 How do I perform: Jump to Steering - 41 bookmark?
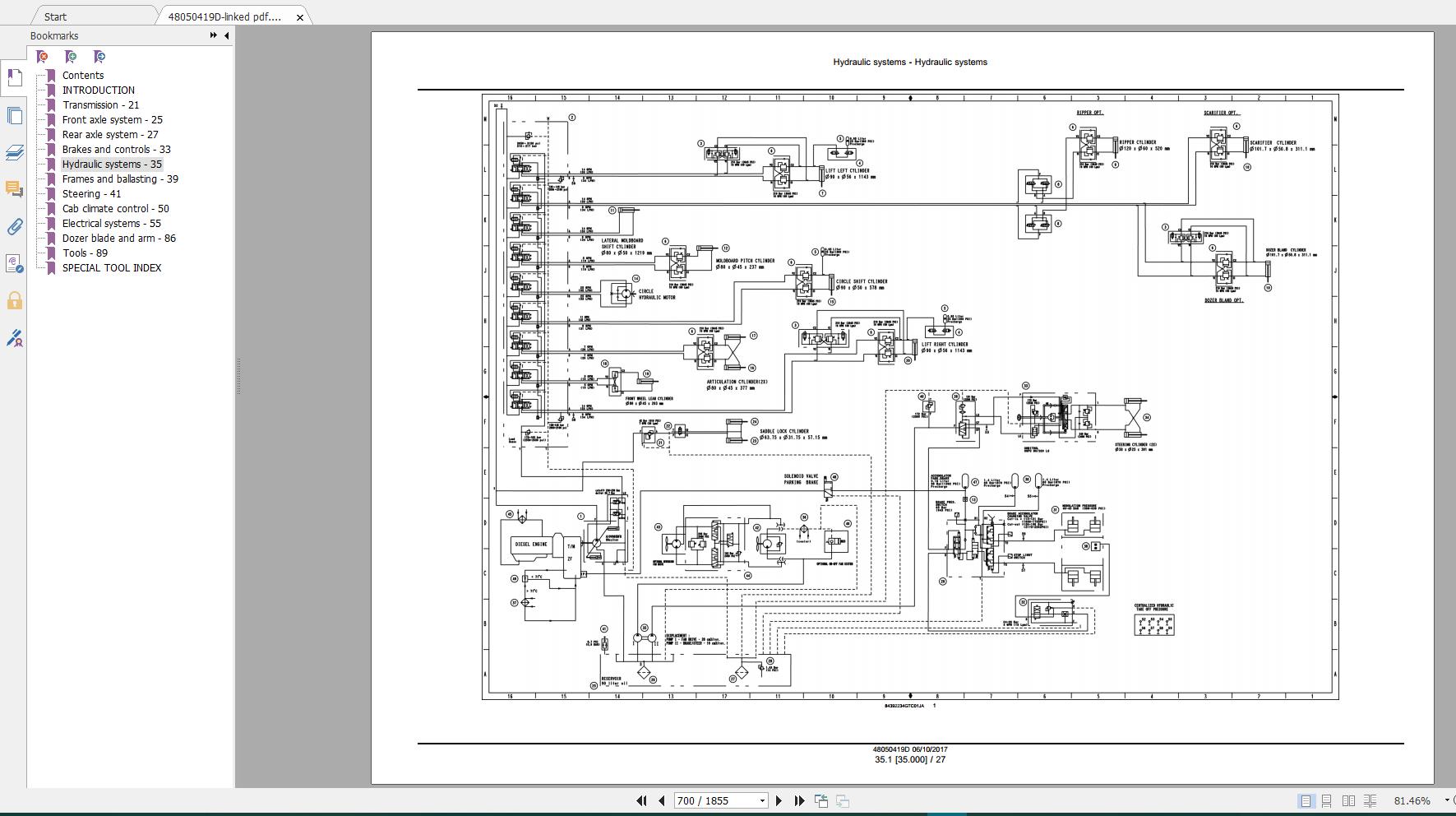click(91, 193)
